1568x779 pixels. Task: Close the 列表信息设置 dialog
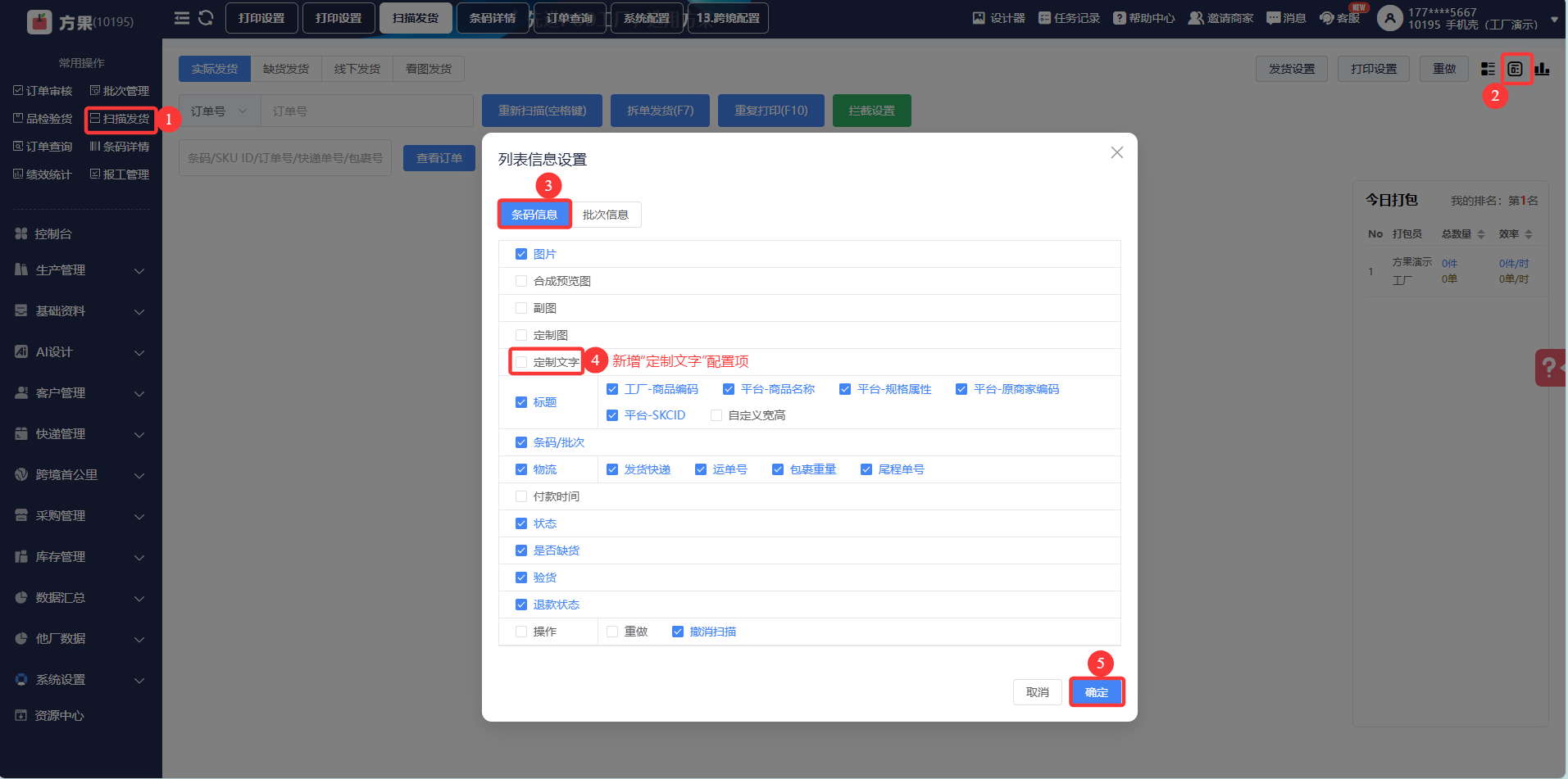tap(1116, 152)
